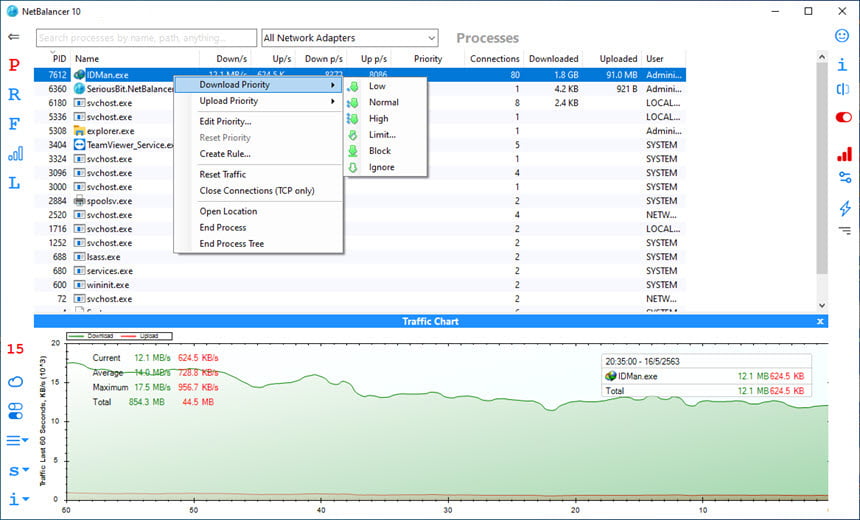Sort by Priority column header
Viewport: 860px width, 520px height.
click(x=428, y=59)
